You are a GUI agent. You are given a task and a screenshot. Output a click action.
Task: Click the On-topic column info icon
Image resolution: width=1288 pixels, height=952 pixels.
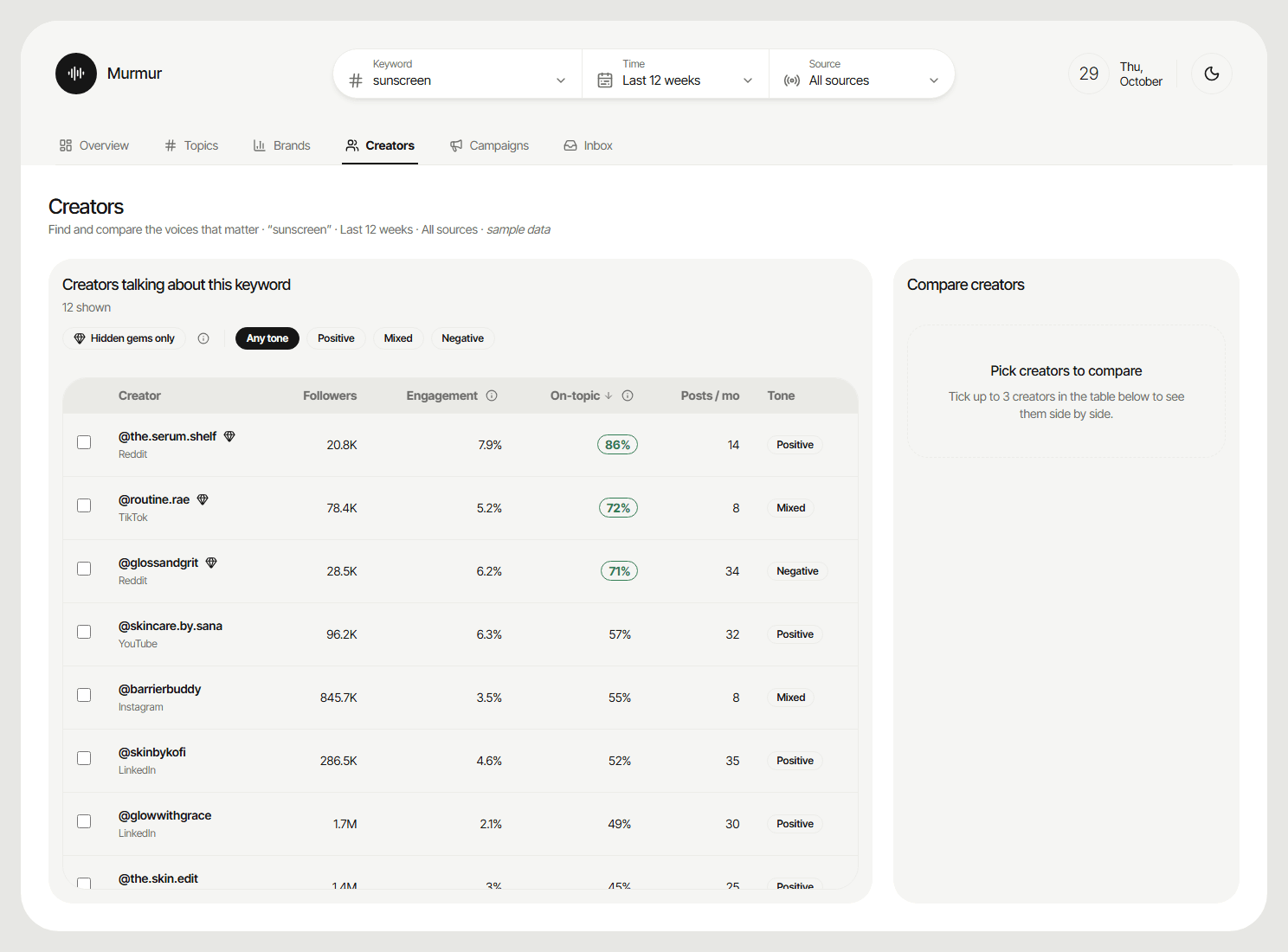pos(628,396)
